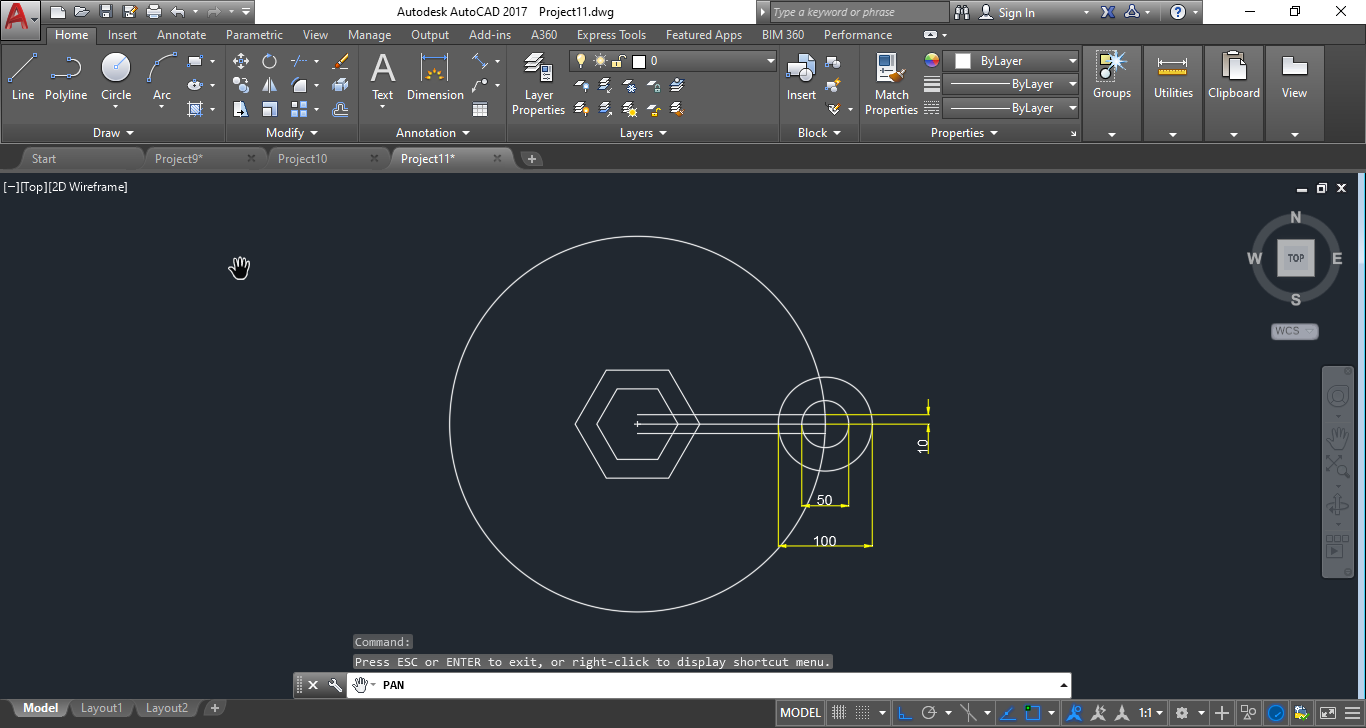Switch to the Parametric ribbon tab
This screenshot has width=1366, height=728.
(x=254, y=34)
